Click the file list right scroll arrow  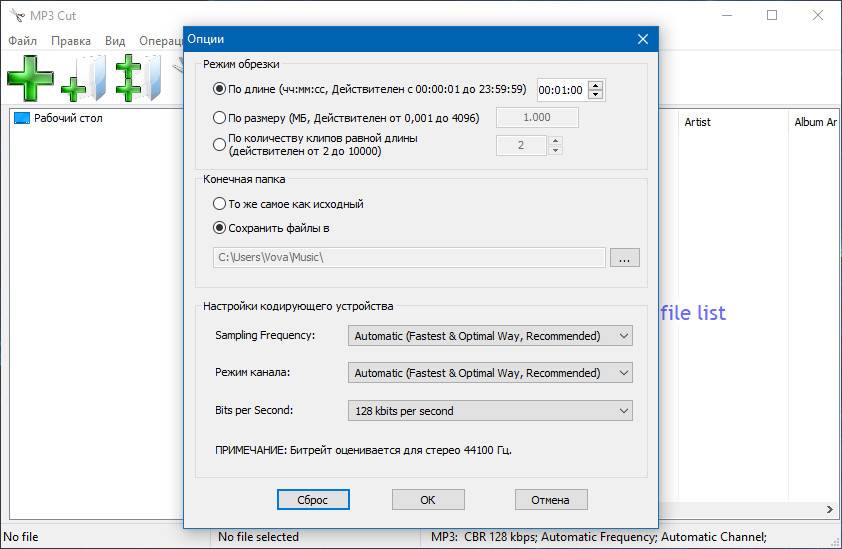click(x=830, y=509)
